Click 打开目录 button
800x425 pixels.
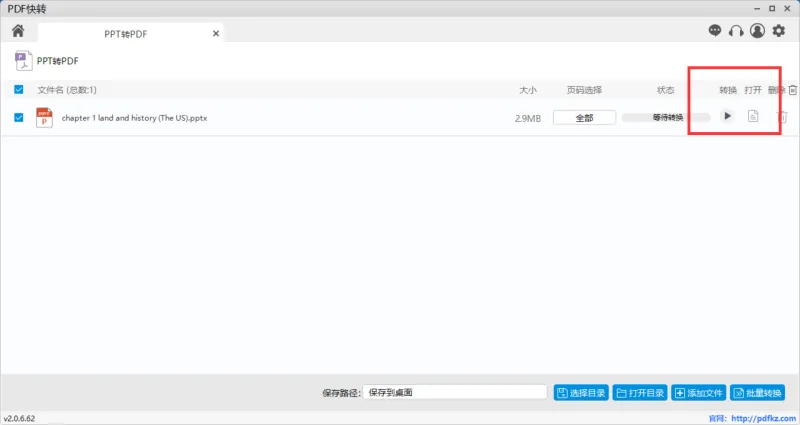640,393
